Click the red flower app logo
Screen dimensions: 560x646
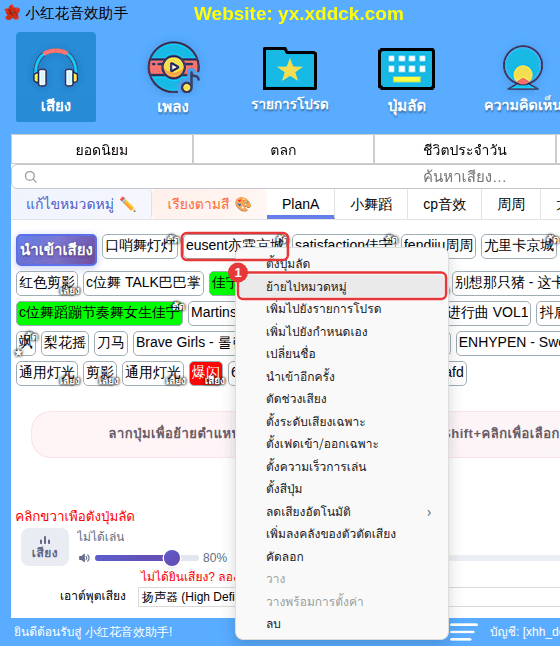pyautogui.click(x=12, y=13)
